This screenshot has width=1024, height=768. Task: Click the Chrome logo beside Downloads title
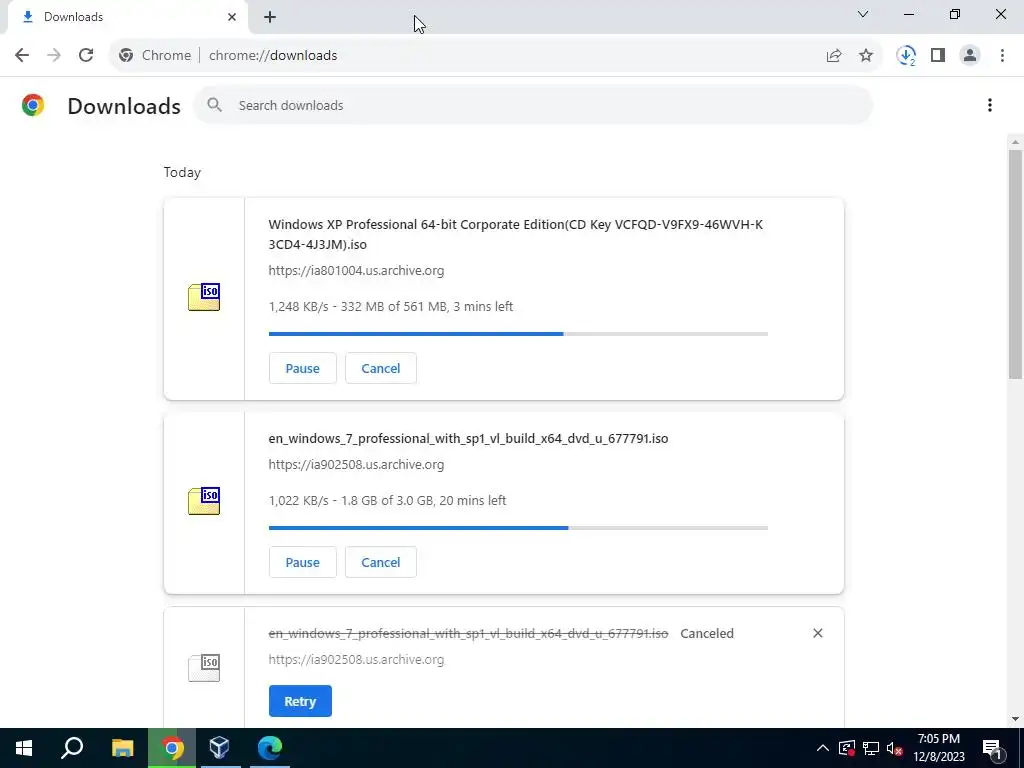(33, 105)
